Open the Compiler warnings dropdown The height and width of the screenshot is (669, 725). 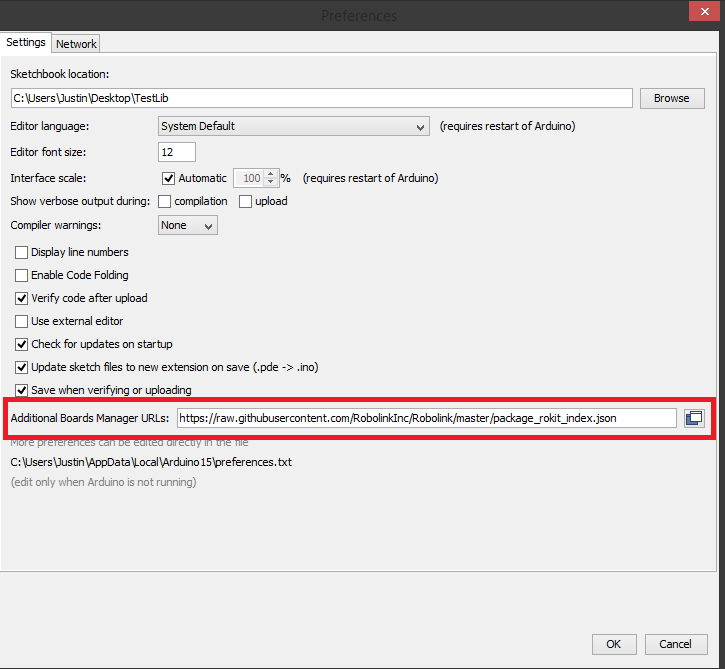coord(187,225)
